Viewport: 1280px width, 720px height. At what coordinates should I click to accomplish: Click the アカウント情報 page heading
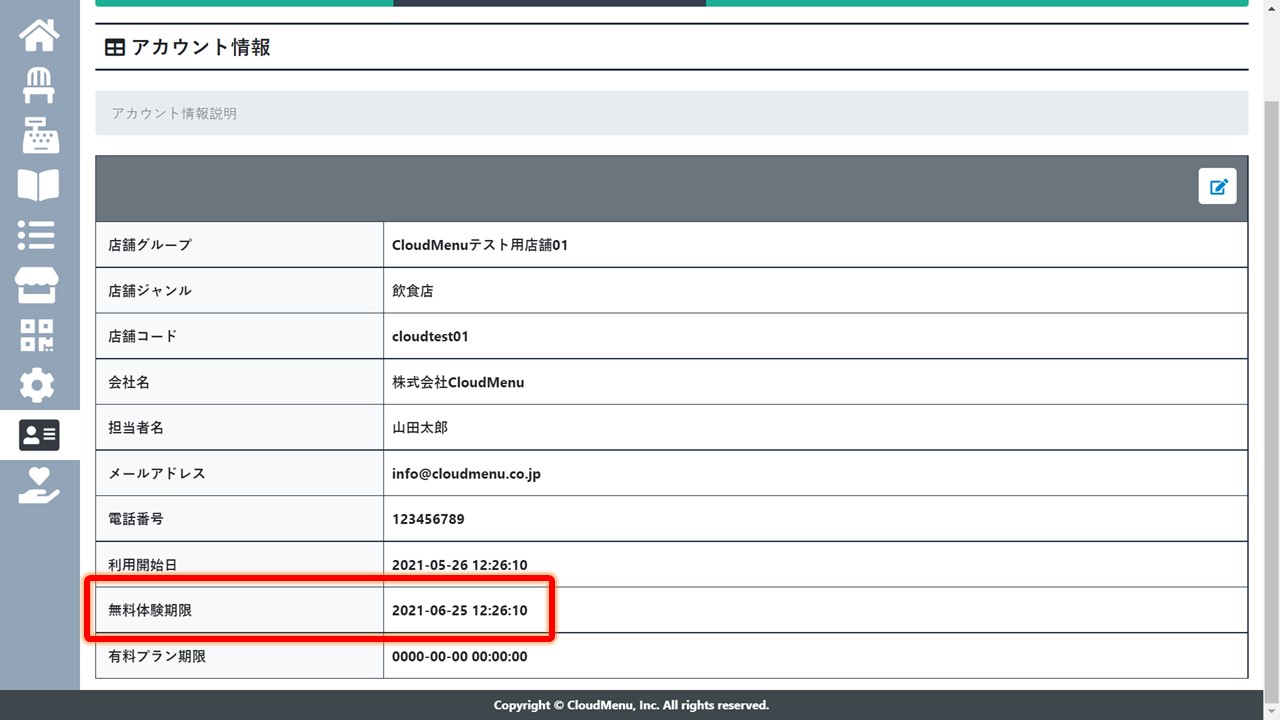pyautogui.click(x=201, y=47)
